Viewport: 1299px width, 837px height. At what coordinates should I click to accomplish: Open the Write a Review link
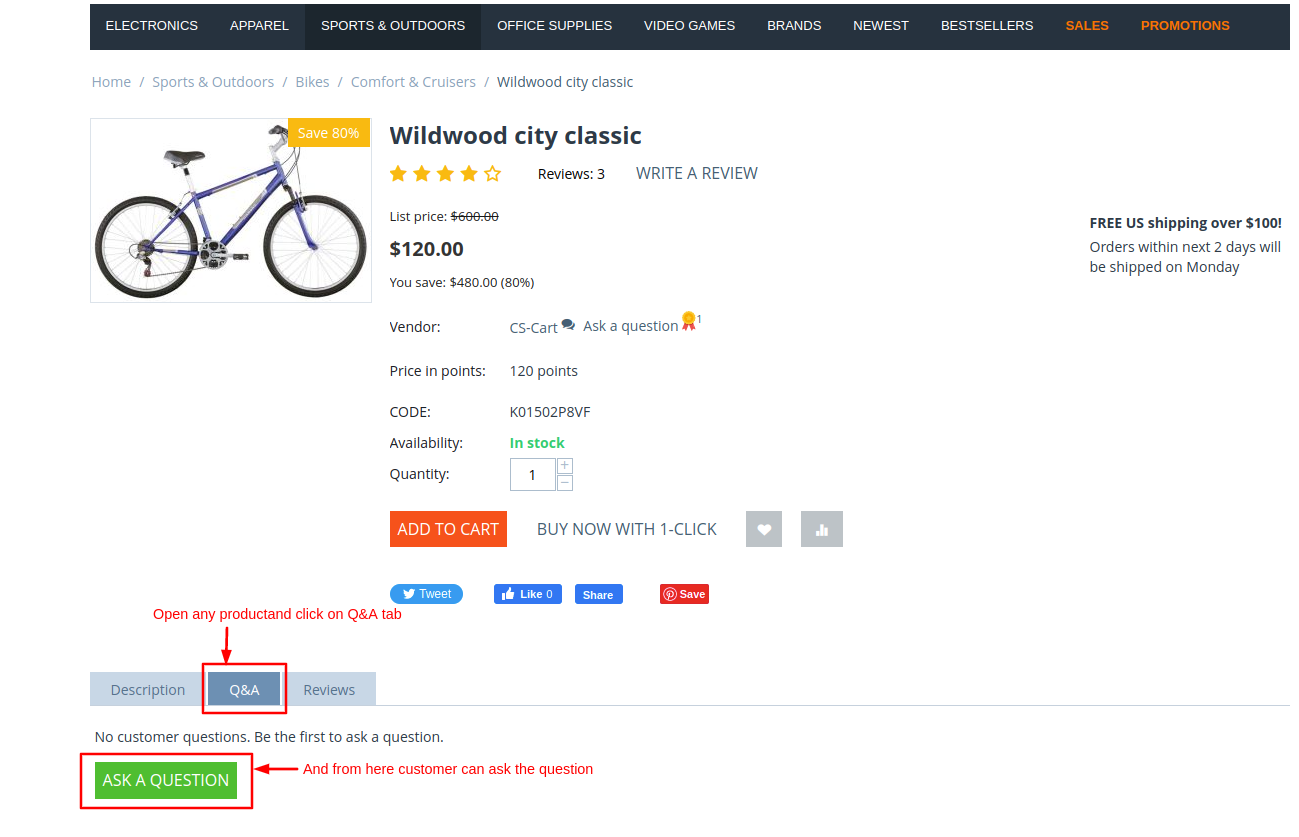click(697, 173)
